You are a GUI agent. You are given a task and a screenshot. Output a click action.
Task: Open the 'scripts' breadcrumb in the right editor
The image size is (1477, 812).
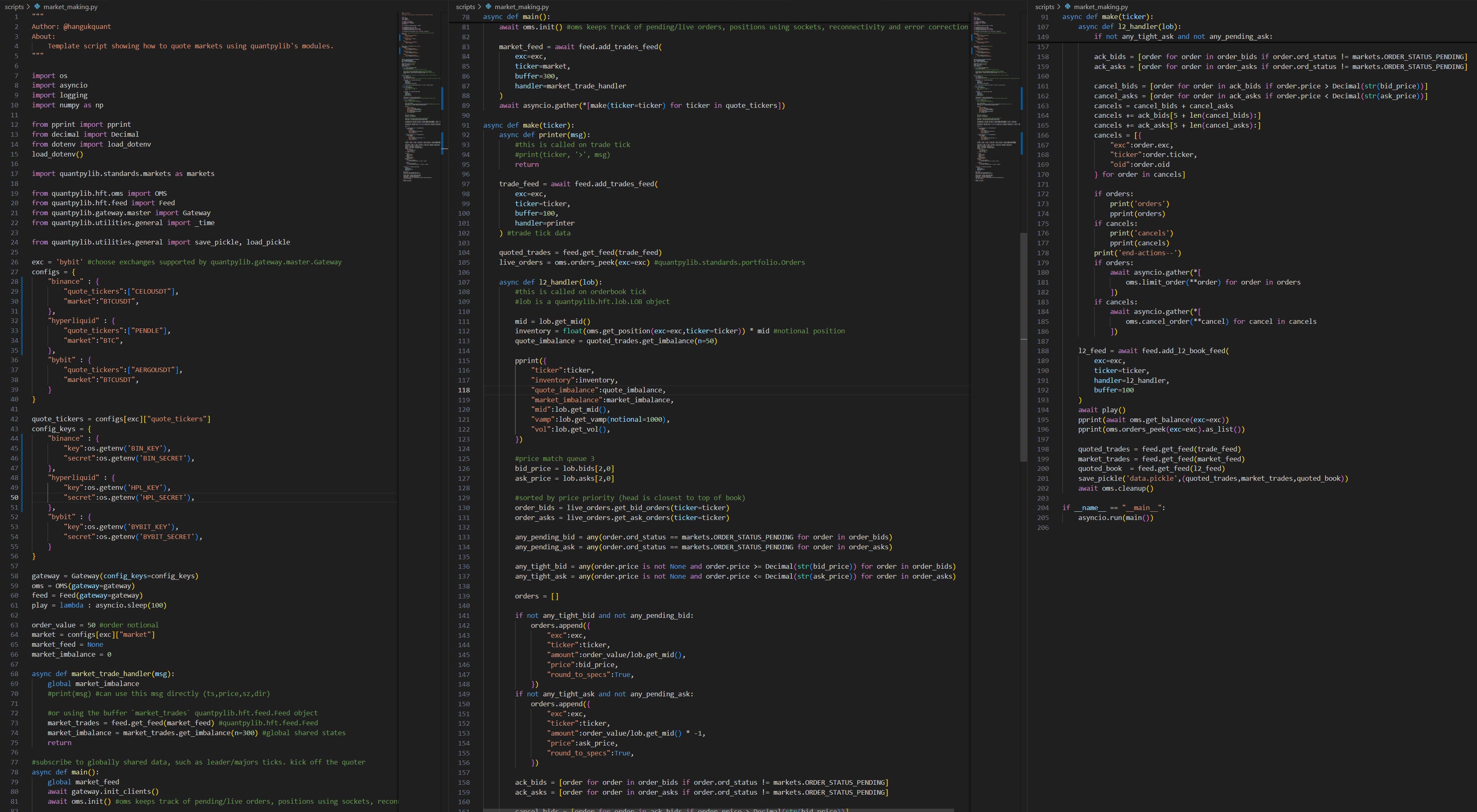(1045, 7)
